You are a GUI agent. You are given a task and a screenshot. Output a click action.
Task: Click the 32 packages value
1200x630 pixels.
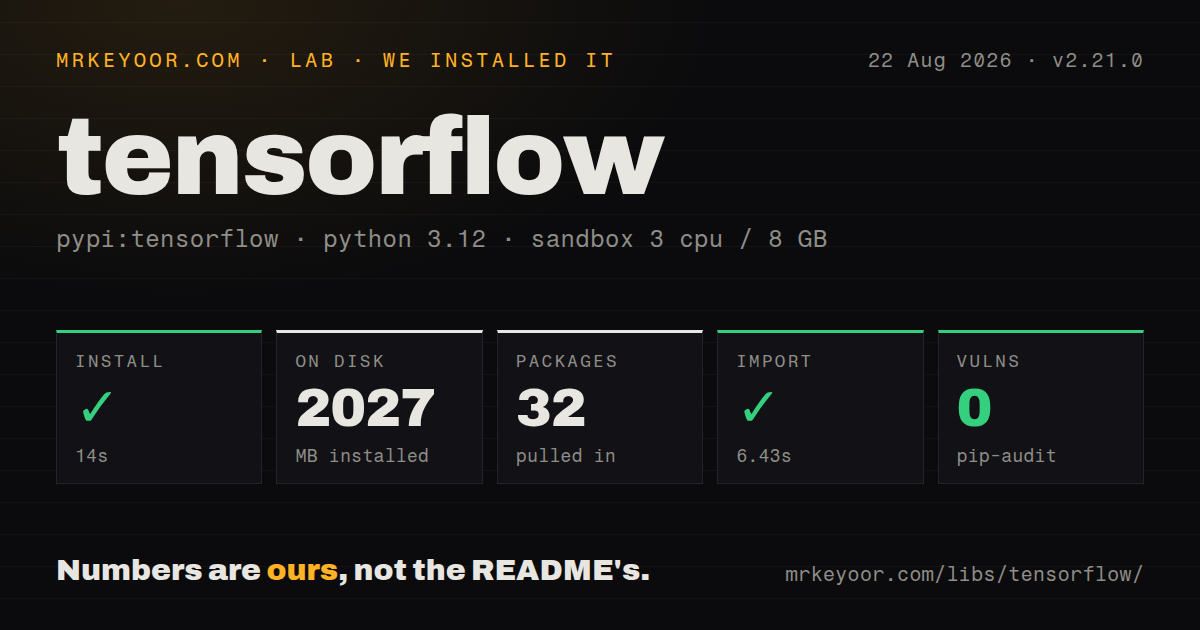click(x=551, y=408)
